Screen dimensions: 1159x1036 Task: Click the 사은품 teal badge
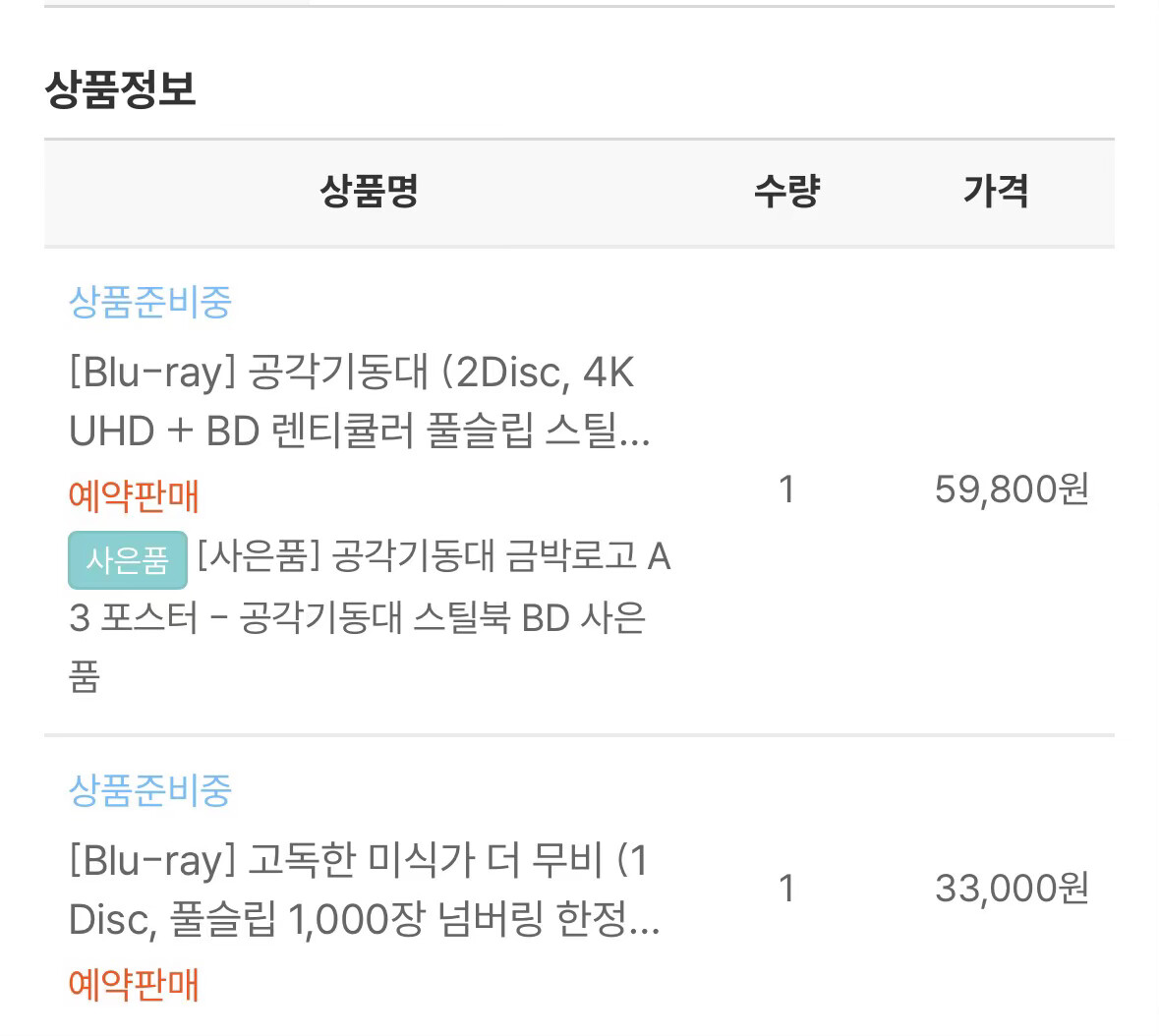pyautogui.click(x=127, y=560)
